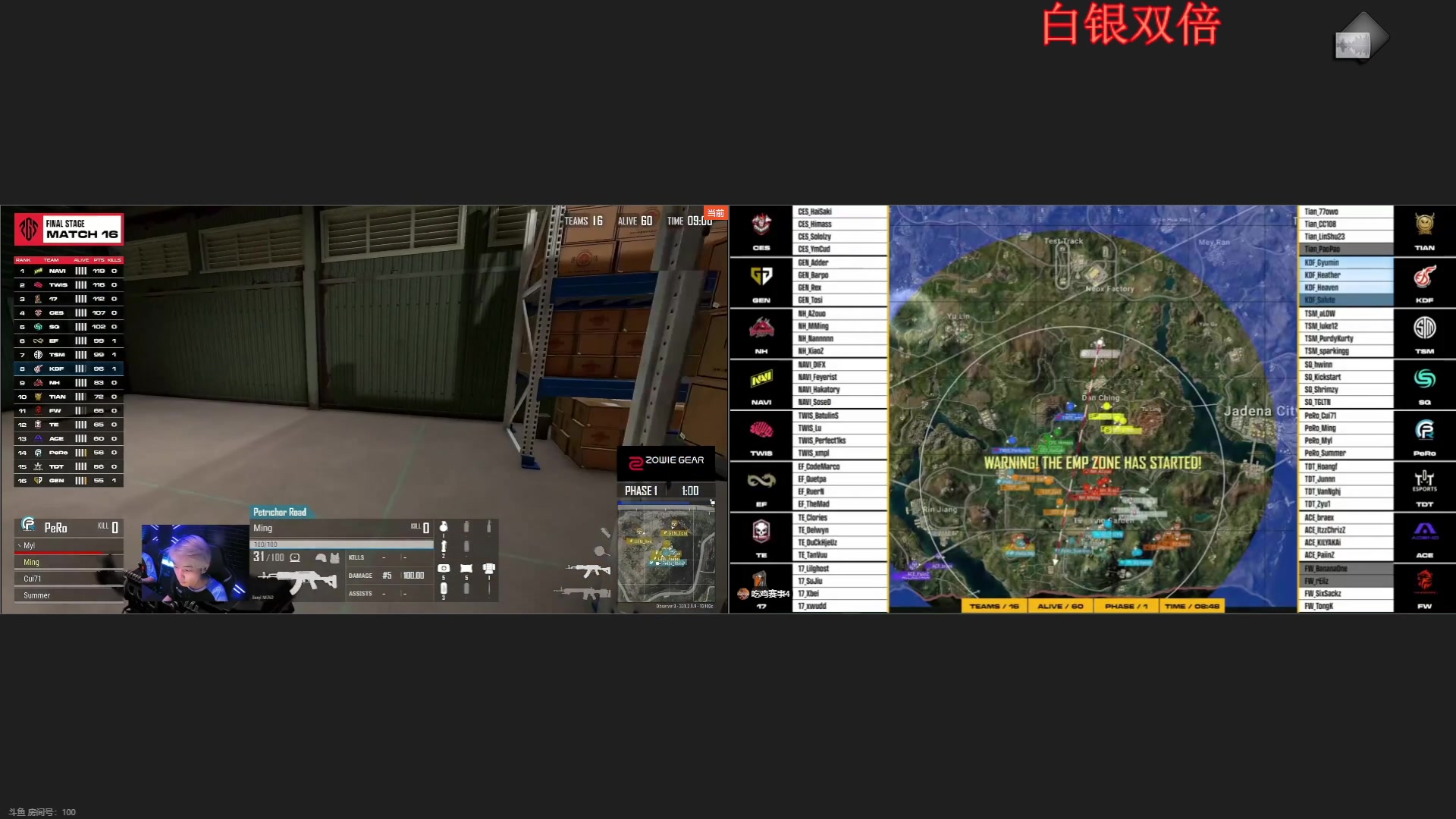Click the EF team logo
The width and height of the screenshot is (1456, 819).
(761, 481)
